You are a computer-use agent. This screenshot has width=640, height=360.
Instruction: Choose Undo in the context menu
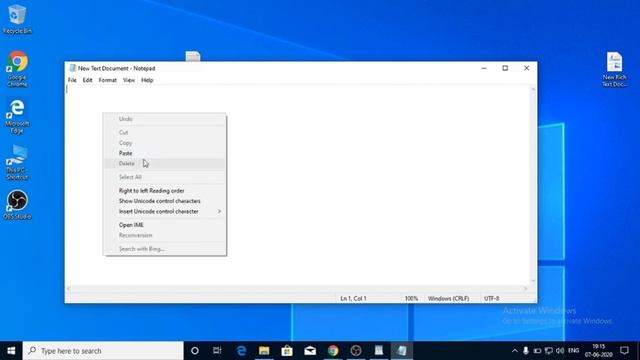164,119
